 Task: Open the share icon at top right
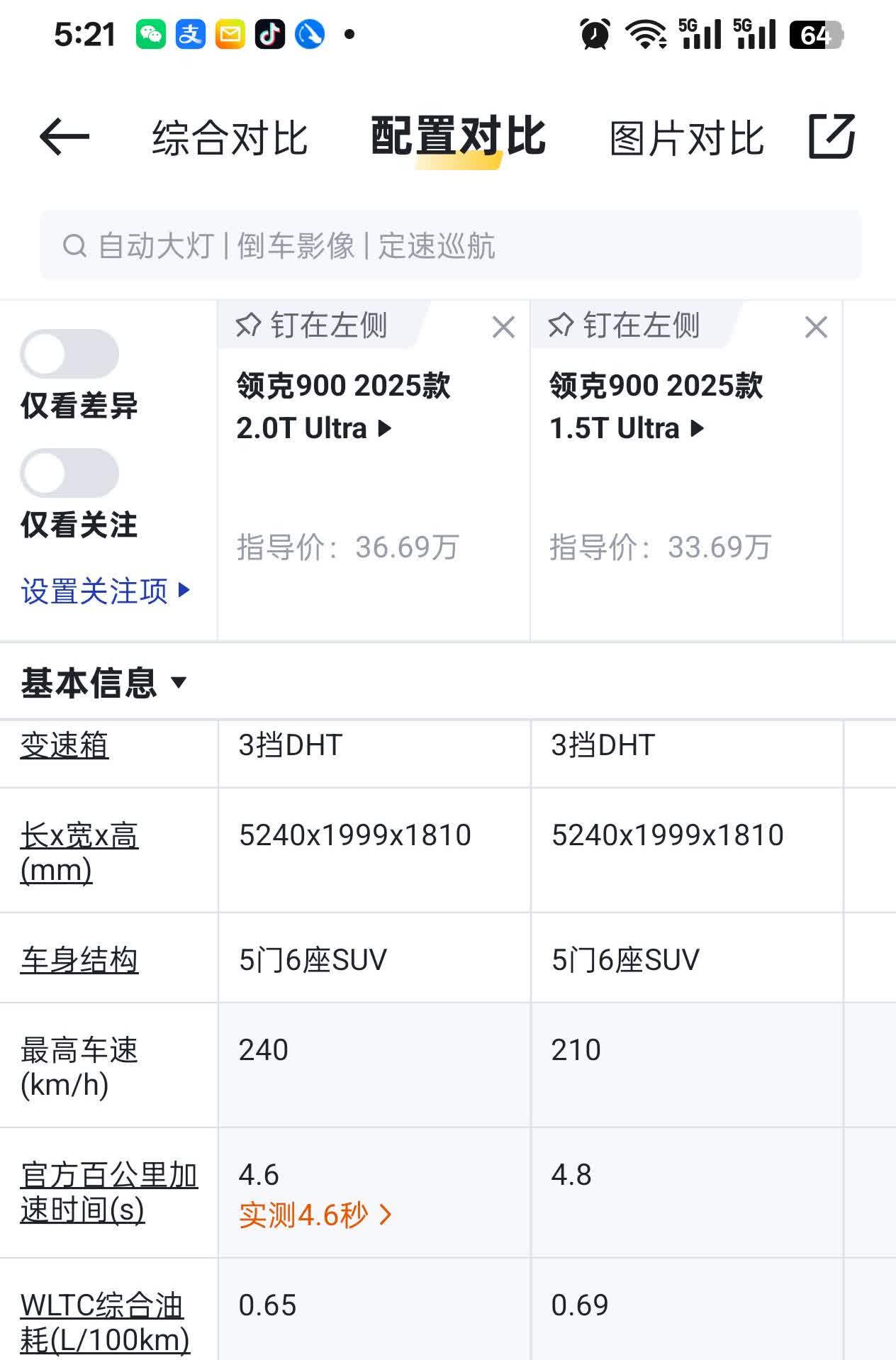pos(832,135)
